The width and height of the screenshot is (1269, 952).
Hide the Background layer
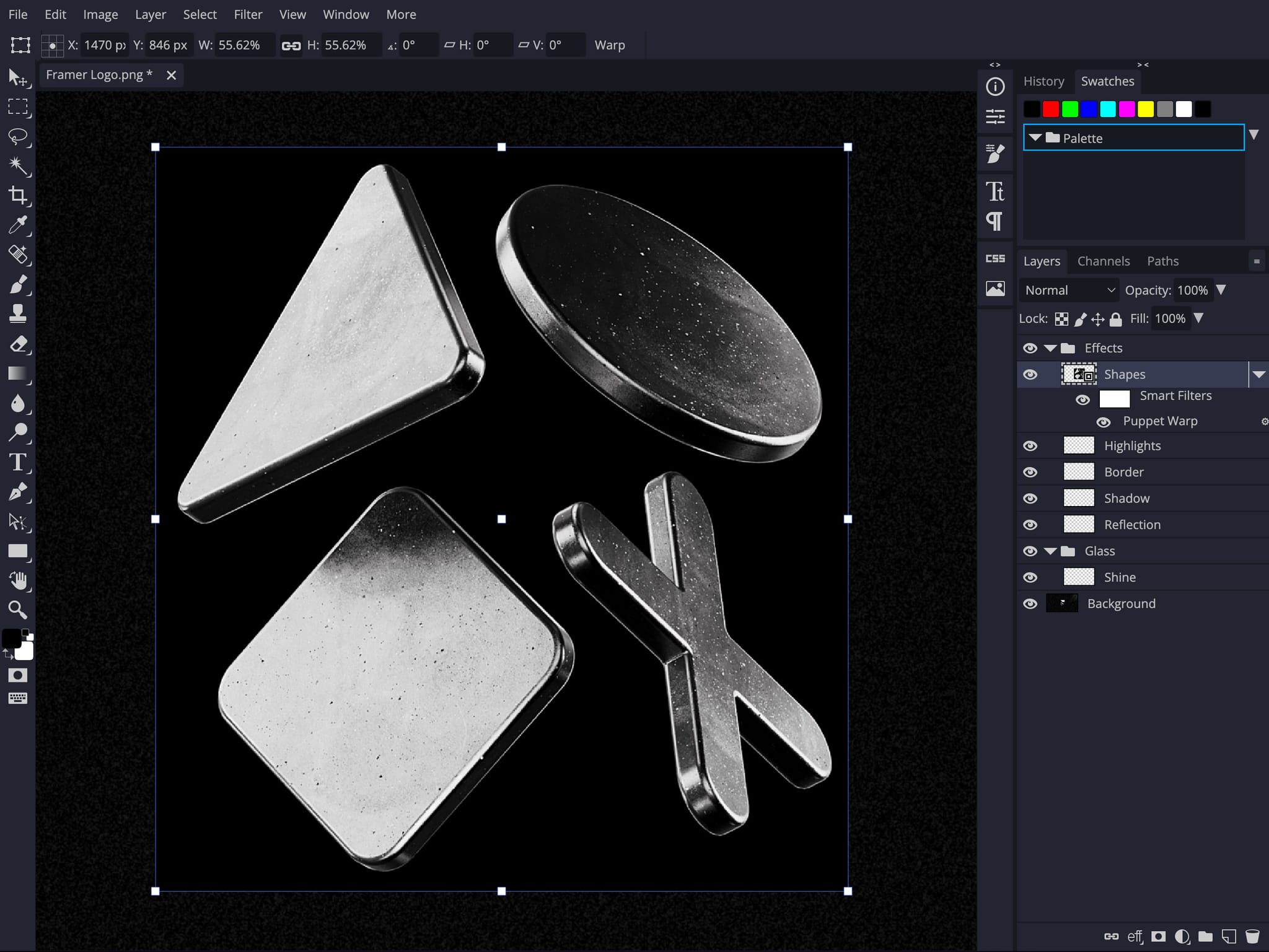coord(1030,604)
